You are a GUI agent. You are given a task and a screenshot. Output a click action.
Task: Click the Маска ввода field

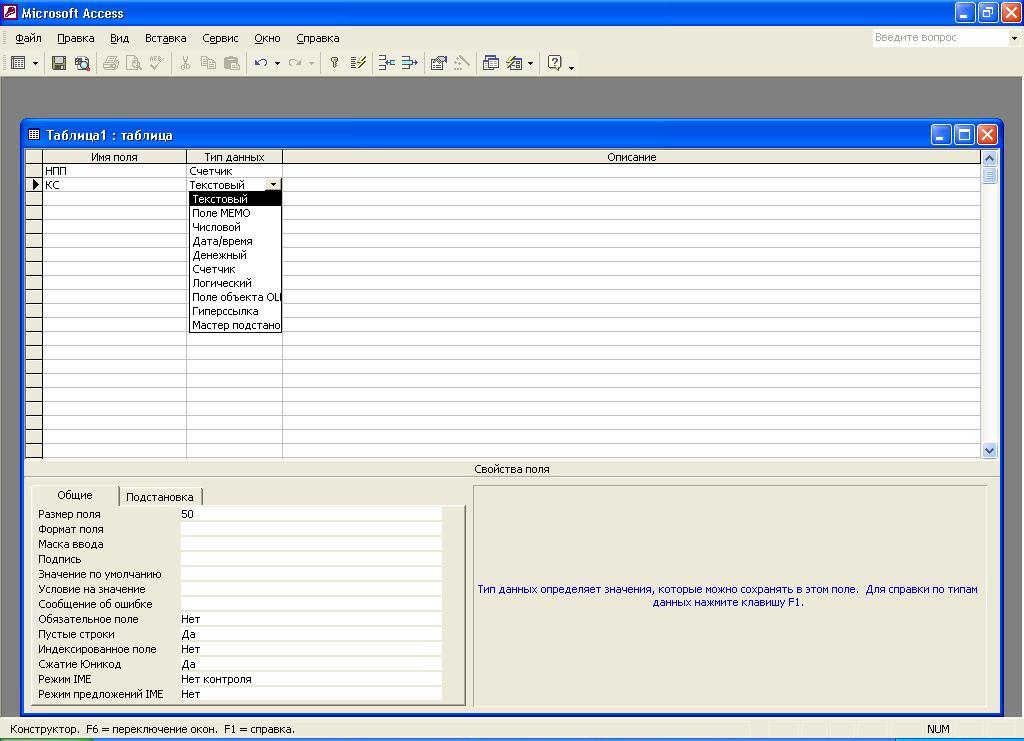point(311,544)
